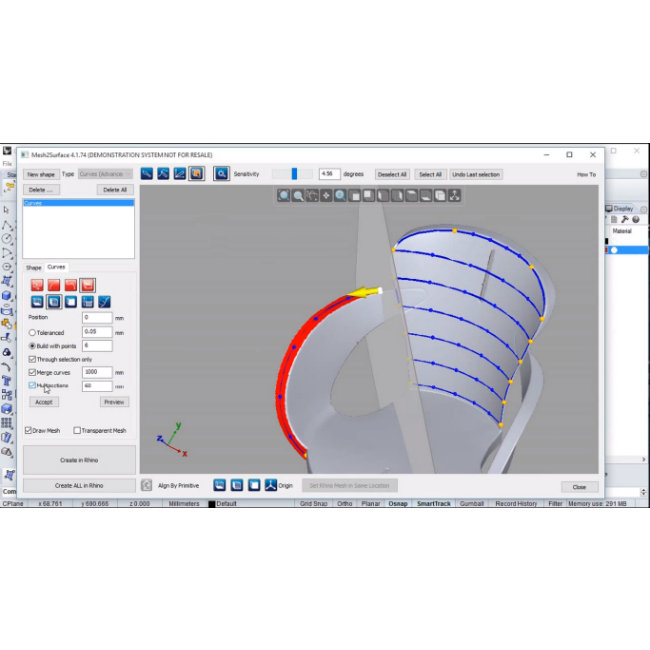Screen dimensions: 650x650
Task: Open the Type dropdown
Action: pyautogui.click(x=105, y=174)
